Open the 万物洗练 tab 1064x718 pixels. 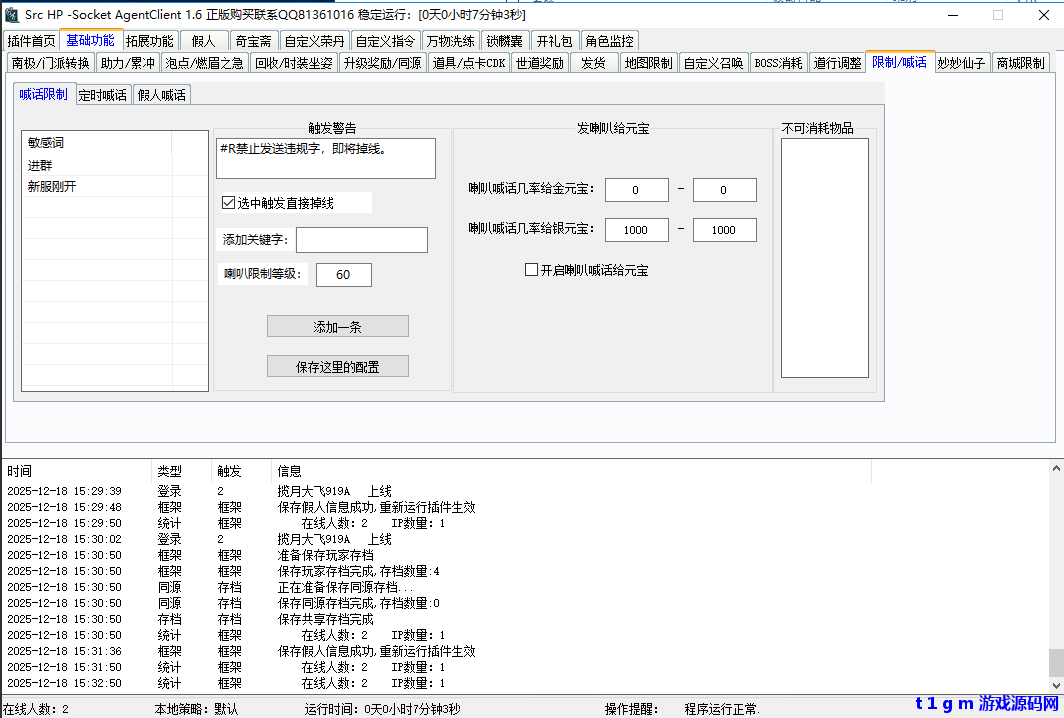pyautogui.click(x=450, y=40)
